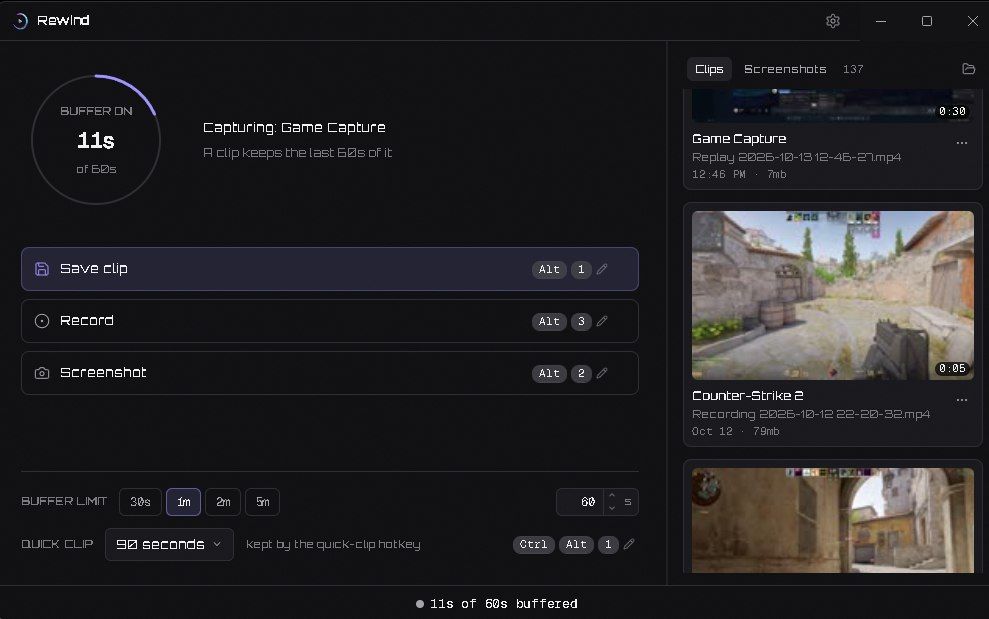This screenshot has height=619, width=989.
Task: Switch to the Clips tab
Action: [709, 69]
